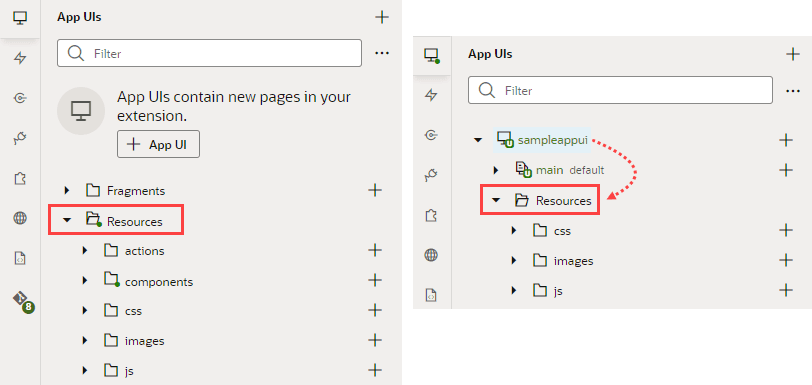Click plug icon in sidebar beside Fragments panel
812x385 pixels.
click(x=20, y=138)
